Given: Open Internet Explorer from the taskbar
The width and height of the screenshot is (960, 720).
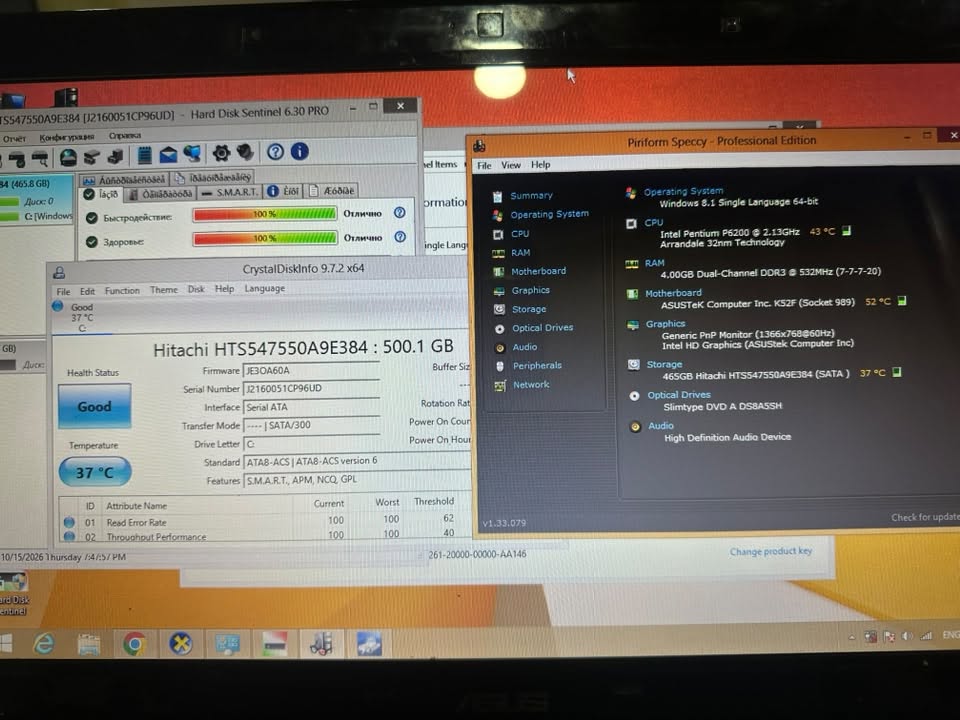Looking at the screenshot, I should pos(44,644).
